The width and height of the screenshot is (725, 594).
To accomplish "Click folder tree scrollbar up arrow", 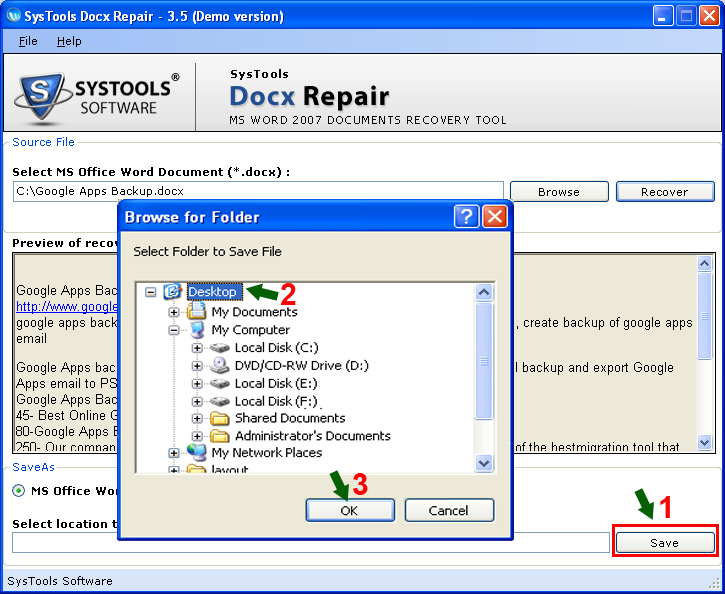I will [x=484, y=292].
